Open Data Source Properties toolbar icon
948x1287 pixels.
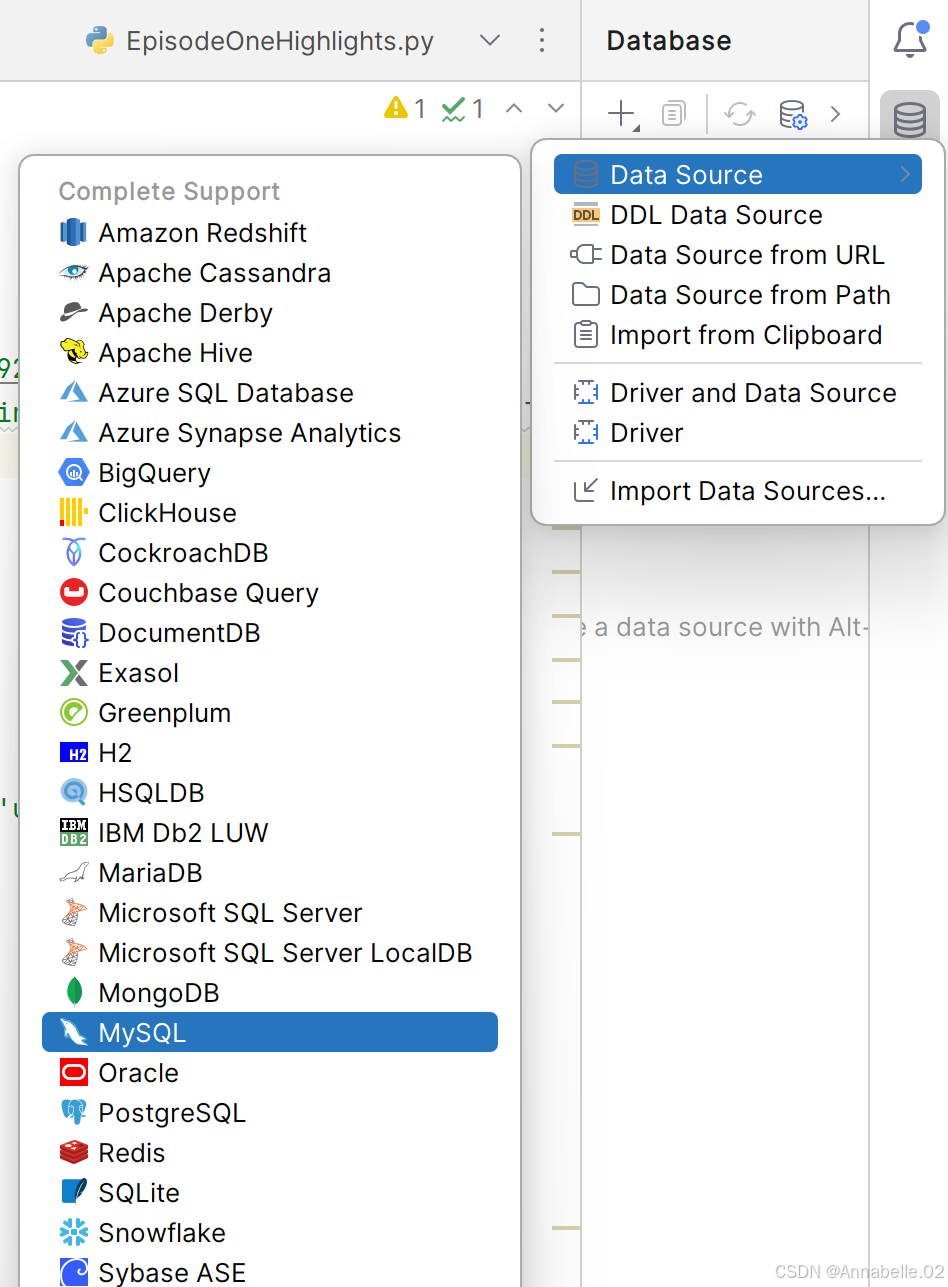[793, 114]
